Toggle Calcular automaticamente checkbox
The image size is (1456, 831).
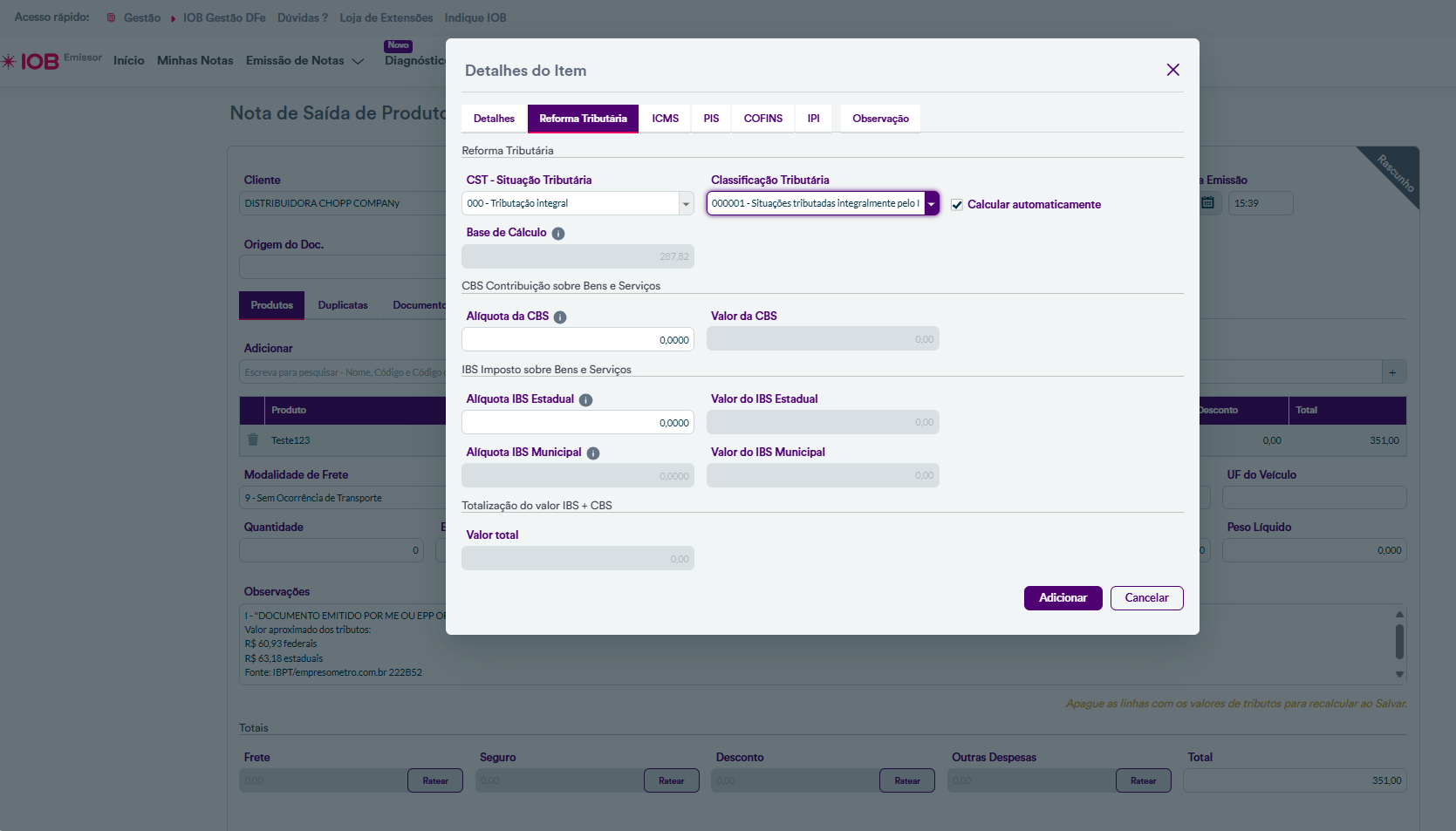[957, 205]
